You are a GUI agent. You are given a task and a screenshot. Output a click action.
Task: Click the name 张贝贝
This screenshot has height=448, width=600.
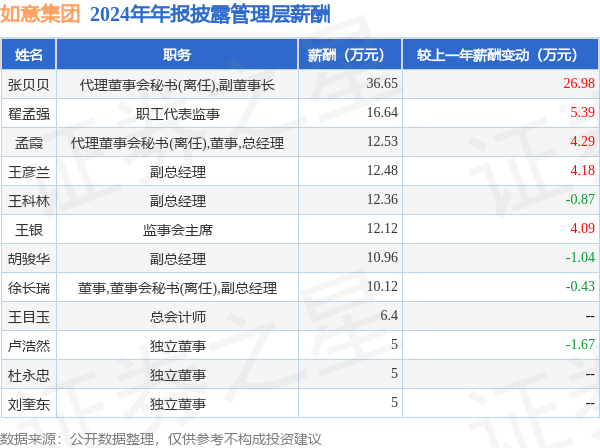29,85
